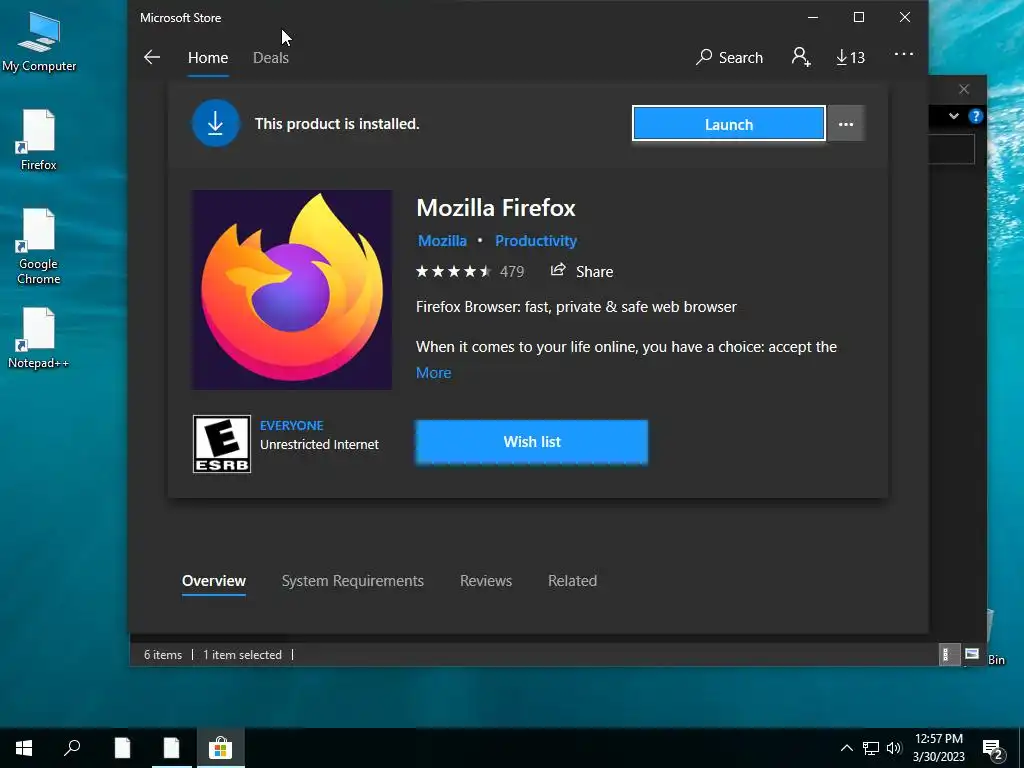Viewport: 1024px width, 768px height.
Task: Open the See more dots menu in header
Action: pos(904,54)
